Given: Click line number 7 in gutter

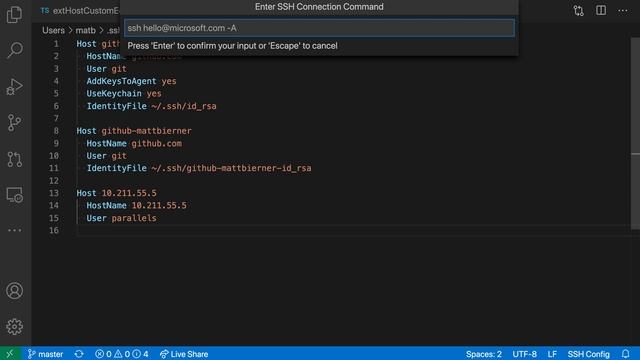Looking at the screenshot, I should click(x=56, y=118).
